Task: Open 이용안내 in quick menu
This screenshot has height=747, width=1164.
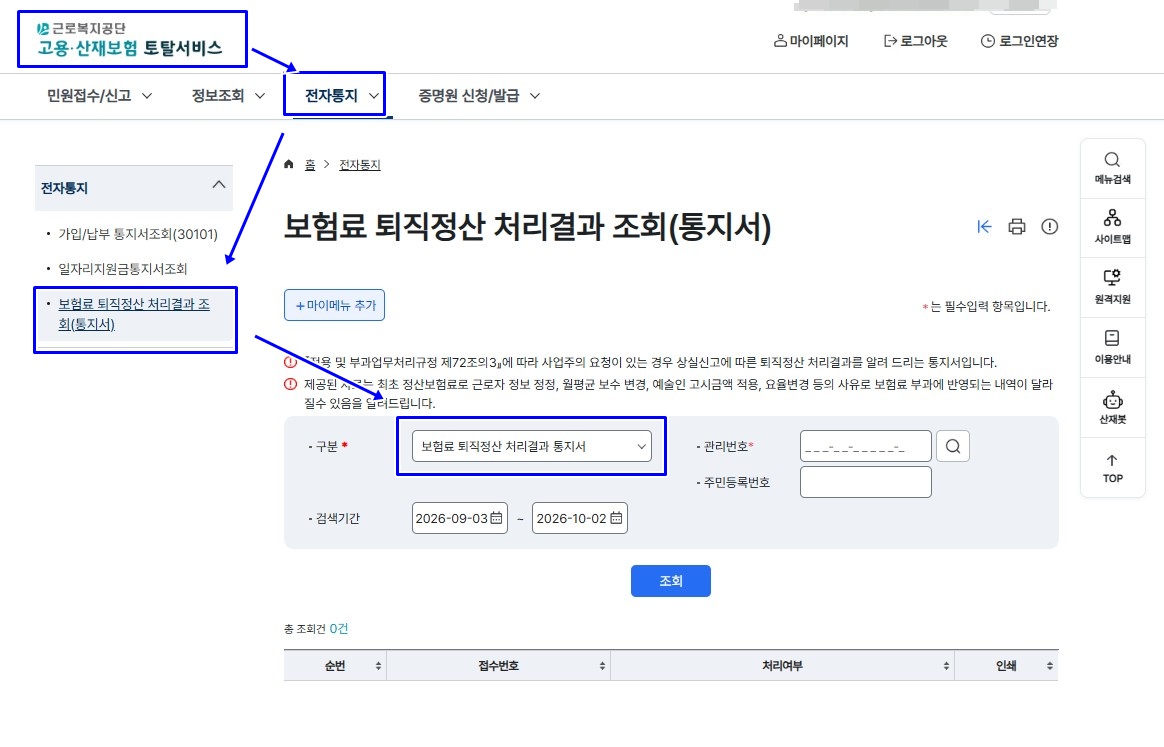Action: pyautogui.click(x=1113, y=348)
